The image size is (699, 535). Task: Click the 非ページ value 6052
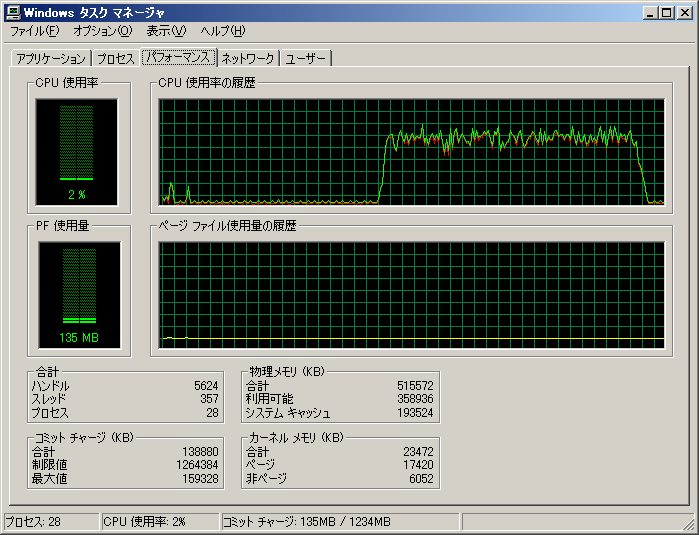pyautogui.click(x=421, y=479)
